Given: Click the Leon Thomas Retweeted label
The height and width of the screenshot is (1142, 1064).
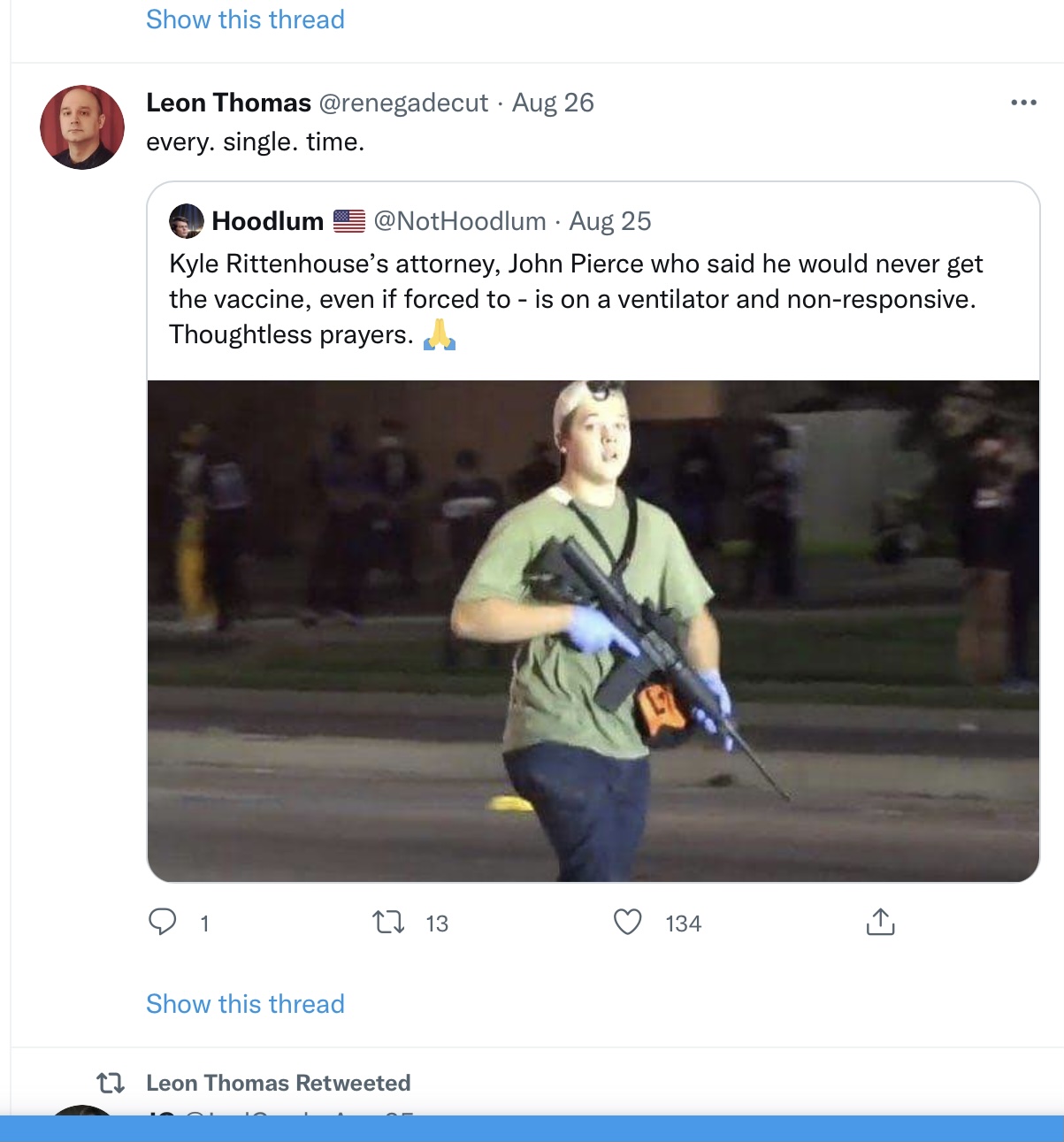Looking at the screenshot, I should (x=279, y=1083).
